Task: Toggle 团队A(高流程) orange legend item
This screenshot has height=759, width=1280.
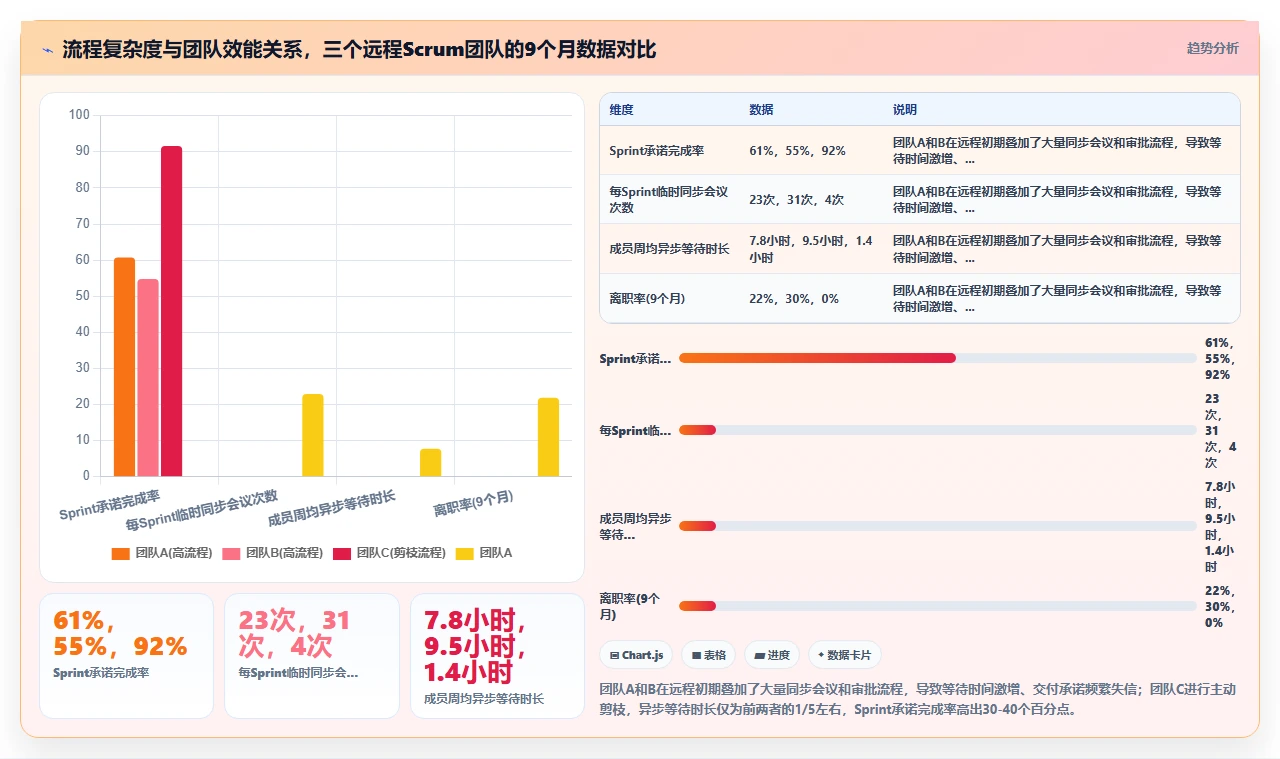Action: [x=162, y=553]
